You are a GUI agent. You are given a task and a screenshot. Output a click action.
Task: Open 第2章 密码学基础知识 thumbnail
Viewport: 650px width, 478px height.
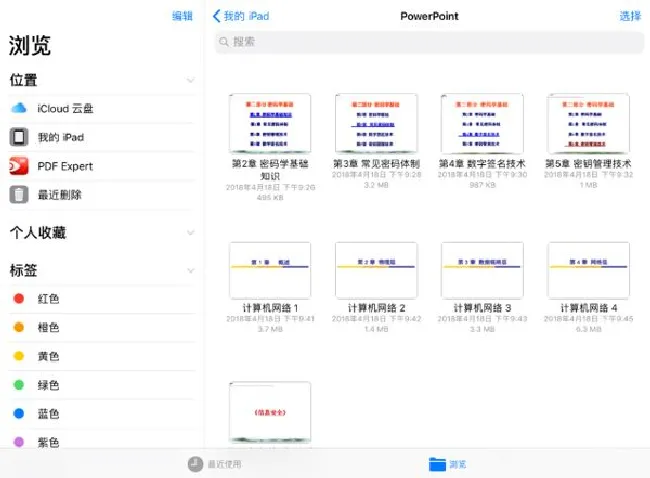point(270,124)
